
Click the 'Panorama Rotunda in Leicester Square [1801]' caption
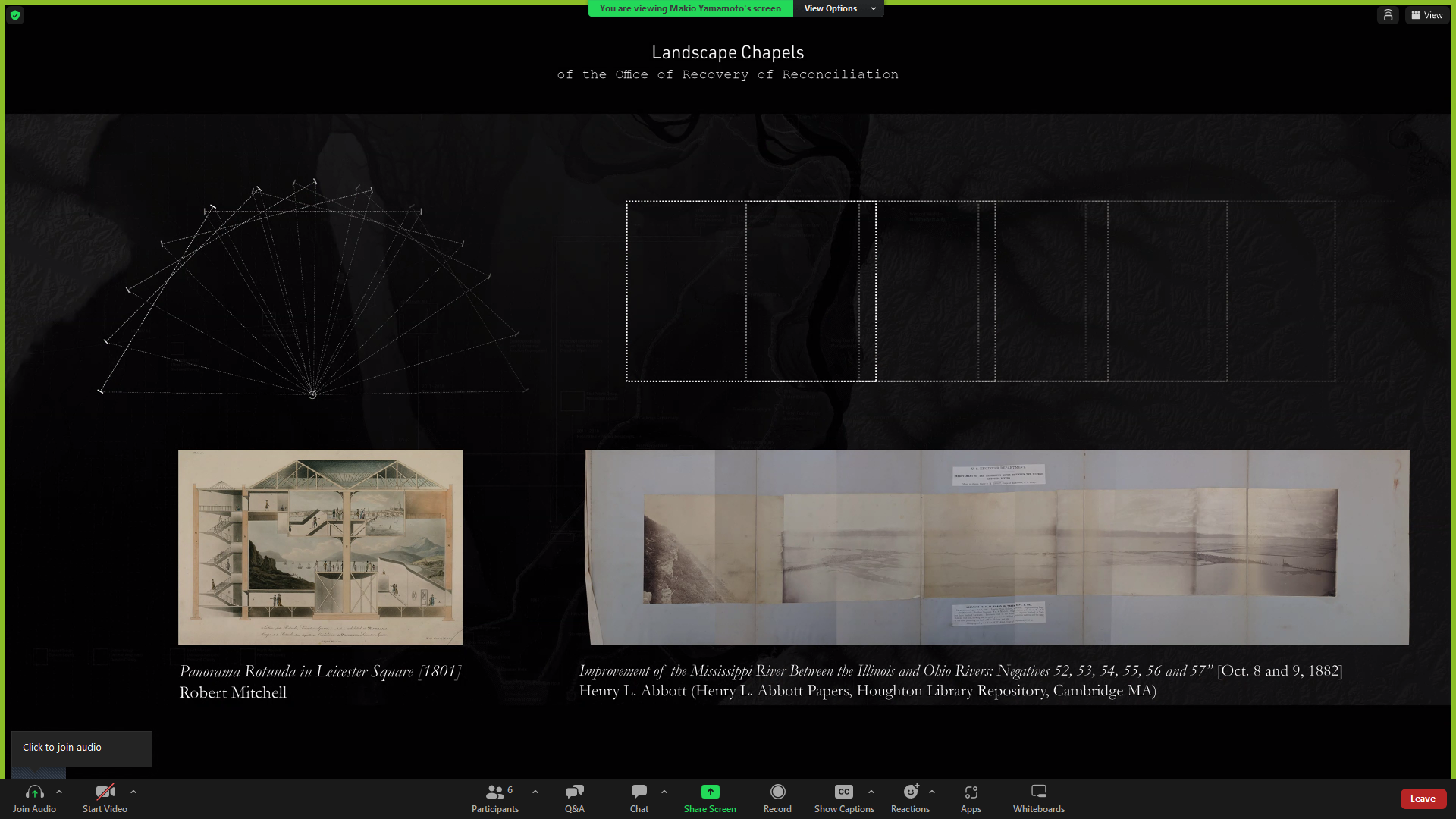tap(320, 671)
